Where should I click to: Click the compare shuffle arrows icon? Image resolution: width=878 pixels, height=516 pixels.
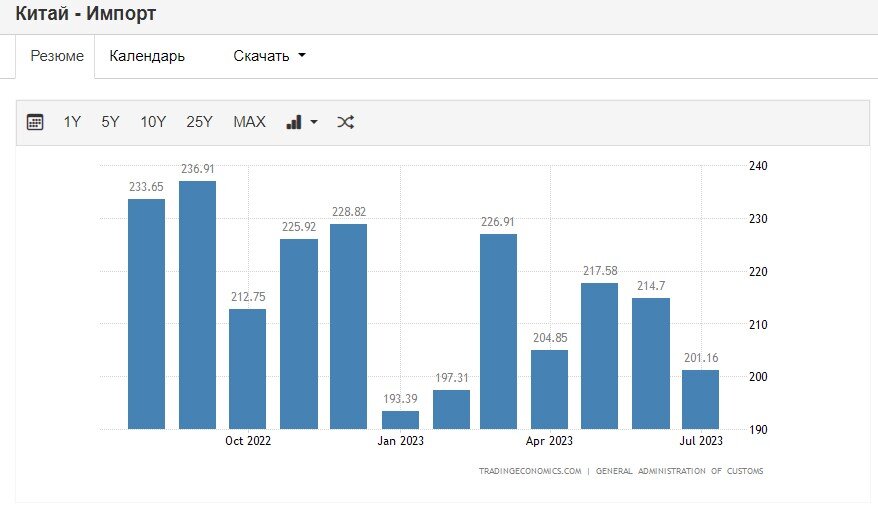click(345, 122)
